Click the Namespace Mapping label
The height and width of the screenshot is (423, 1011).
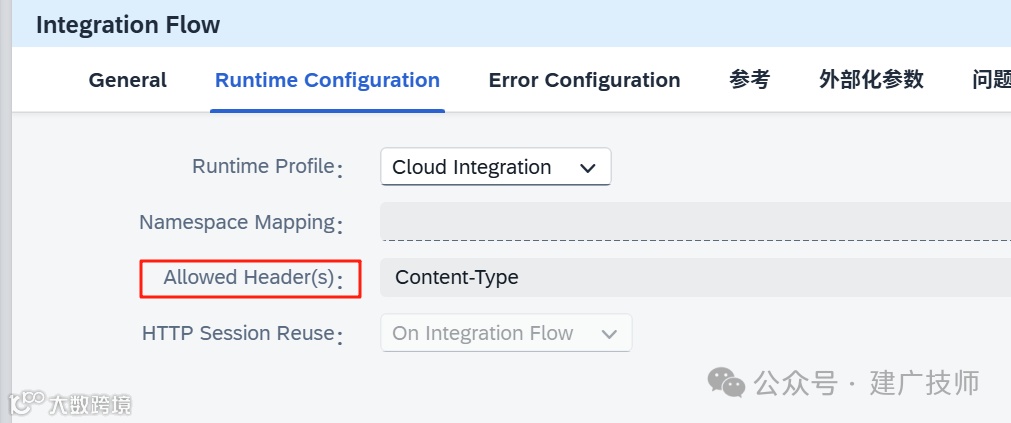[237, 222]
